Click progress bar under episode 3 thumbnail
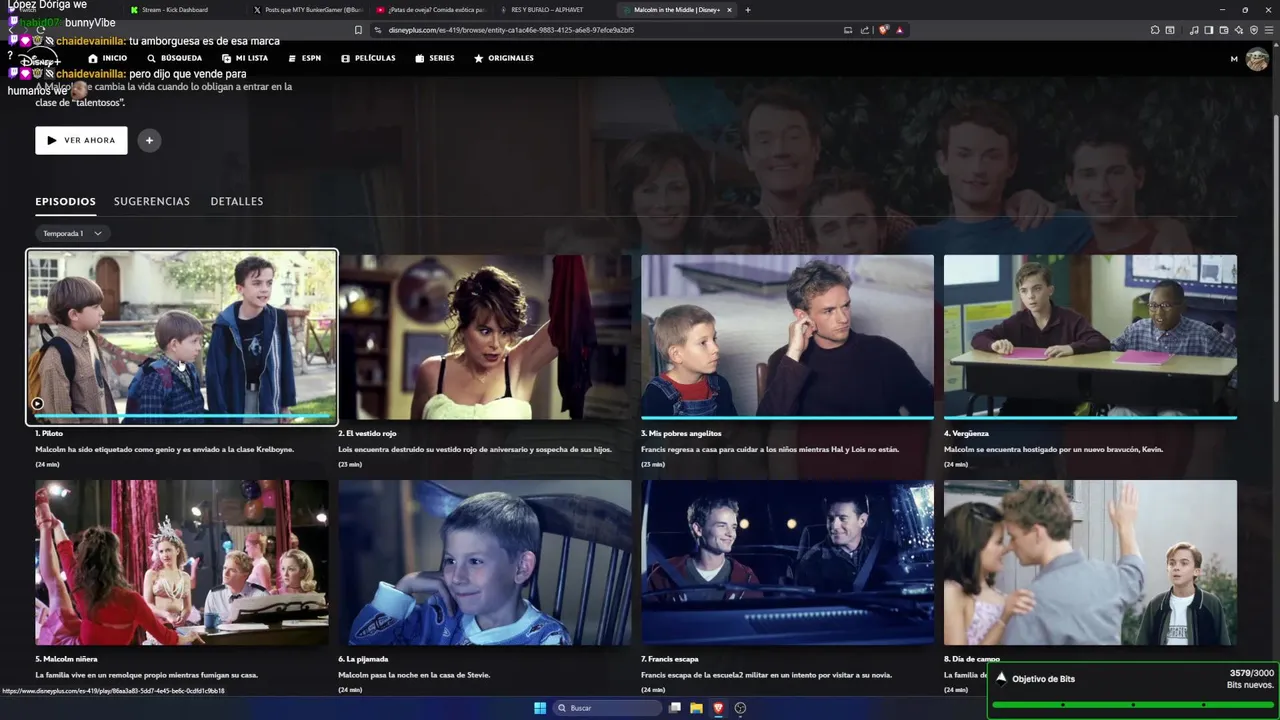 787,418
